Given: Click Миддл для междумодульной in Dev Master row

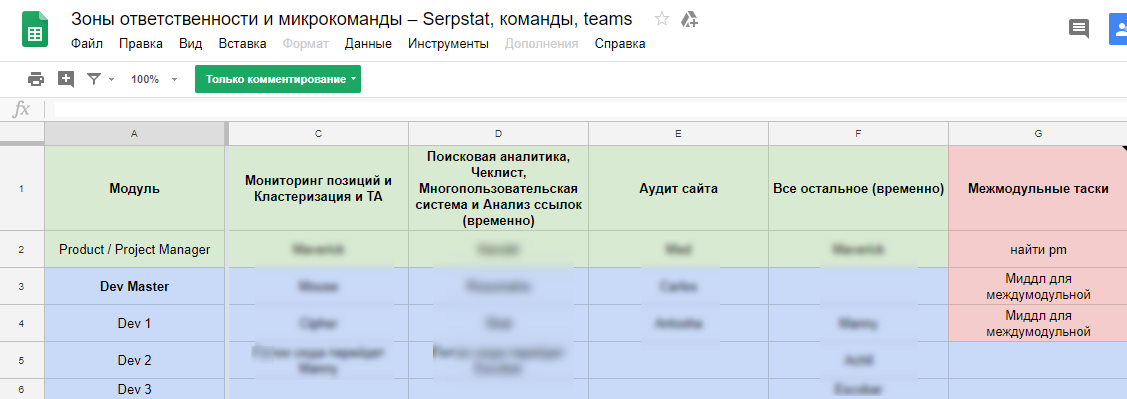Looking at the screenshot, I should [1038, 286].
